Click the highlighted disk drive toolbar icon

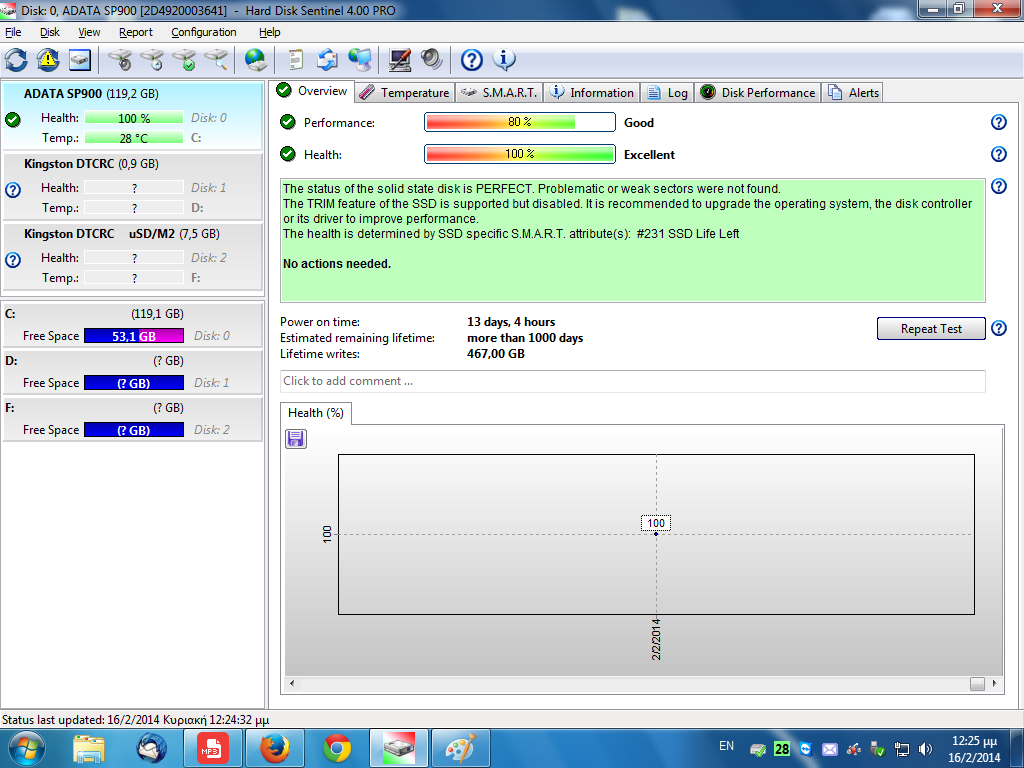[x=80, y=60]
